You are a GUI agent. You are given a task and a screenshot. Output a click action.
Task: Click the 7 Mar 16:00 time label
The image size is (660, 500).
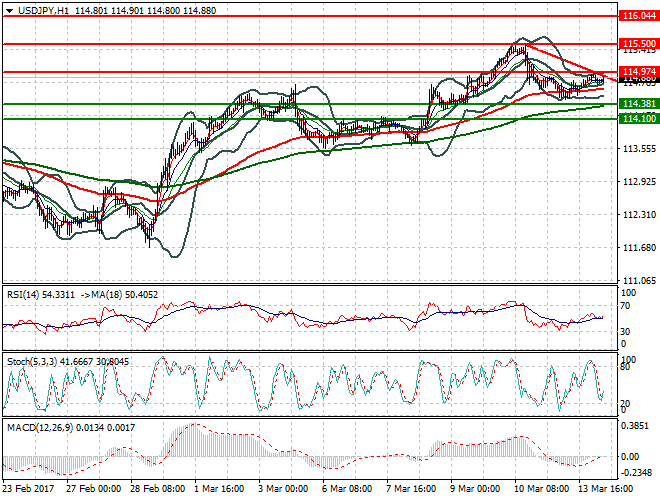pos(411,489)
